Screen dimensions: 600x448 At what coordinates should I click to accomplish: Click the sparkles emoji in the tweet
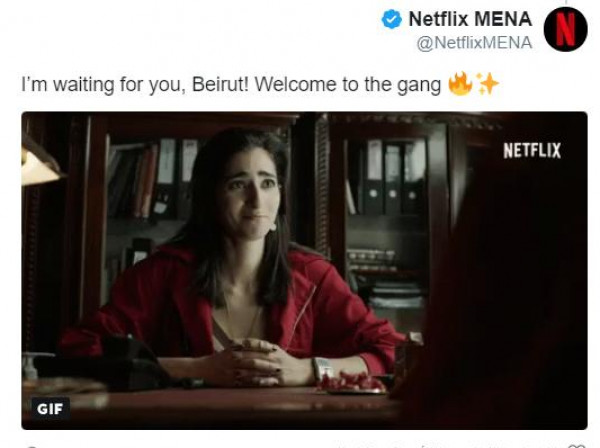click(487, 83)
